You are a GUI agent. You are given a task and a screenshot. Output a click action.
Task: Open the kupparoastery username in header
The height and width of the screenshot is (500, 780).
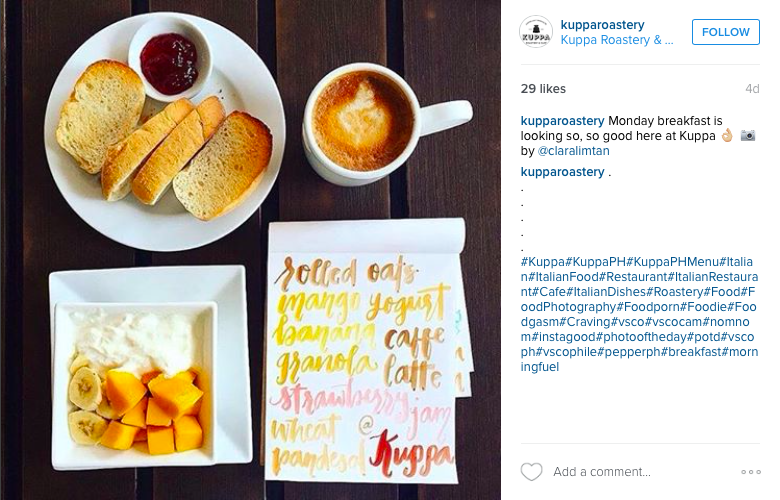(x=602, y=24)
